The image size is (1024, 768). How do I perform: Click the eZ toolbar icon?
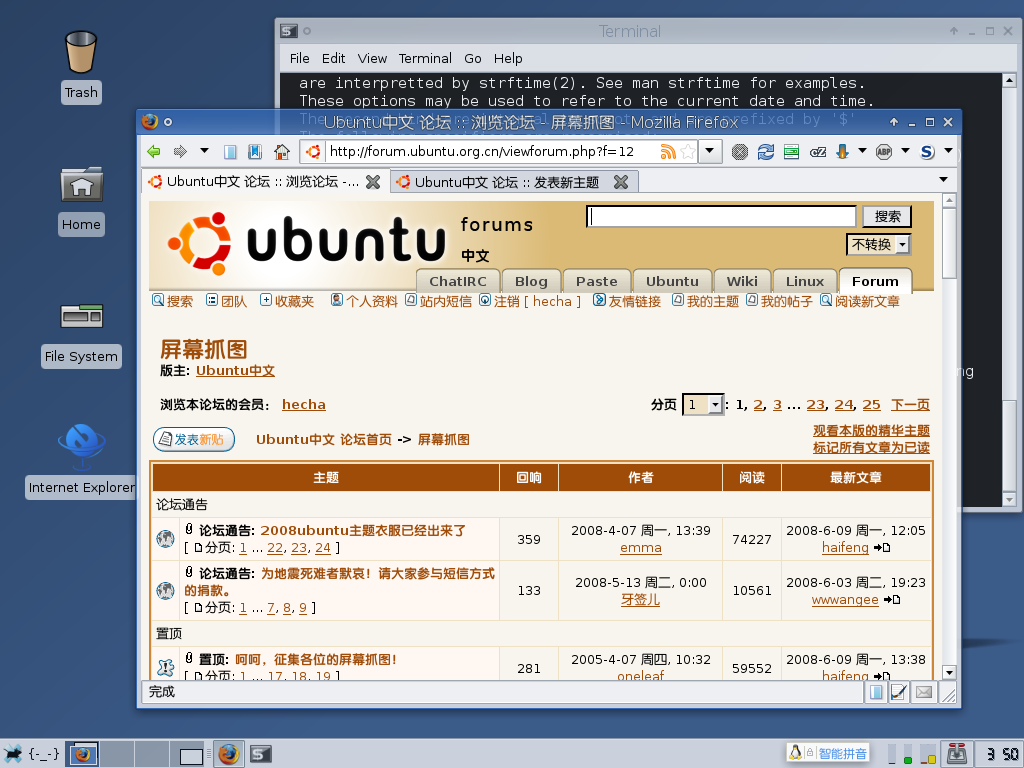click(x=818, y=152)
